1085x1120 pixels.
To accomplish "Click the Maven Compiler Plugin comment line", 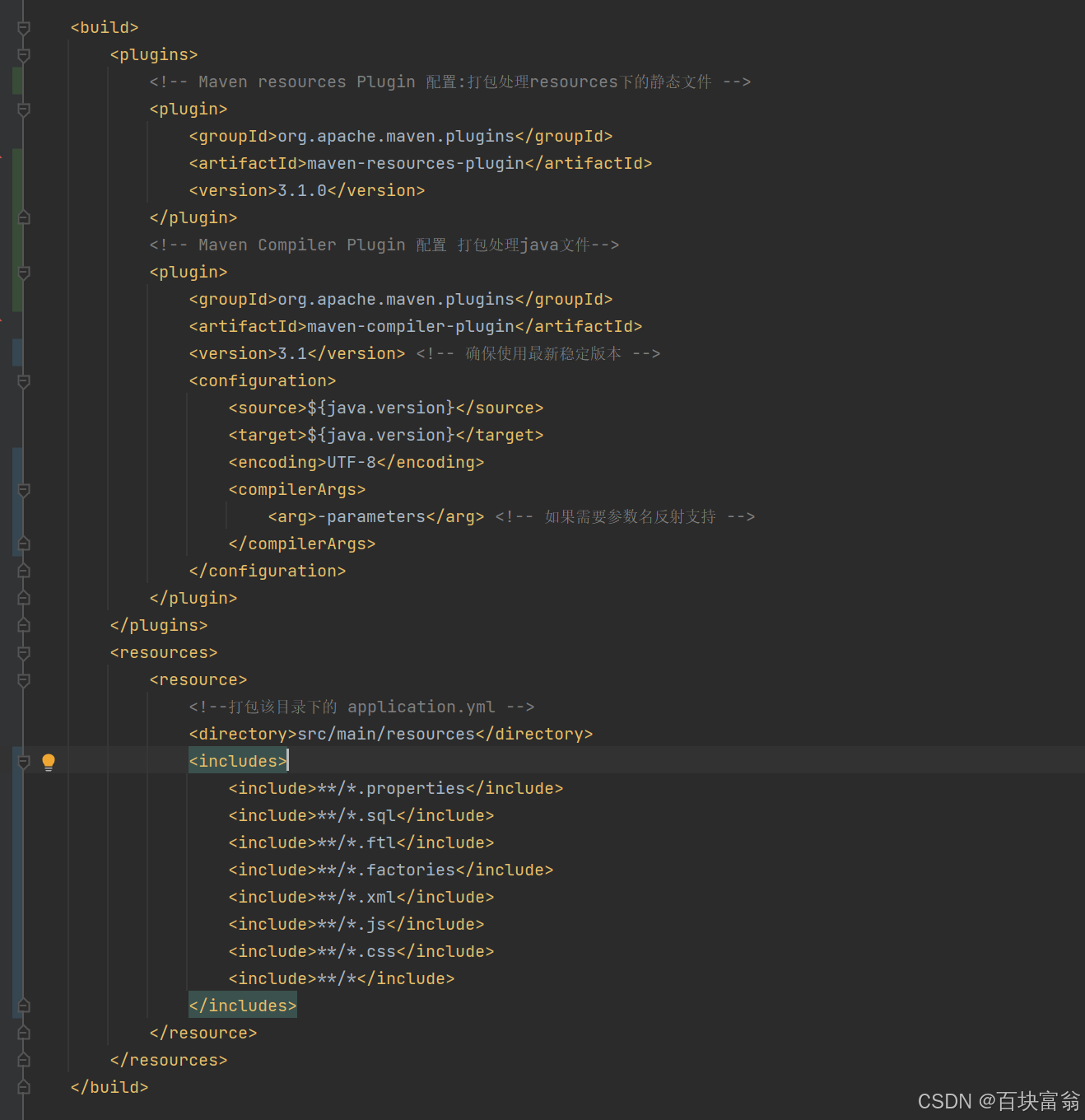I will click(384, 245).
